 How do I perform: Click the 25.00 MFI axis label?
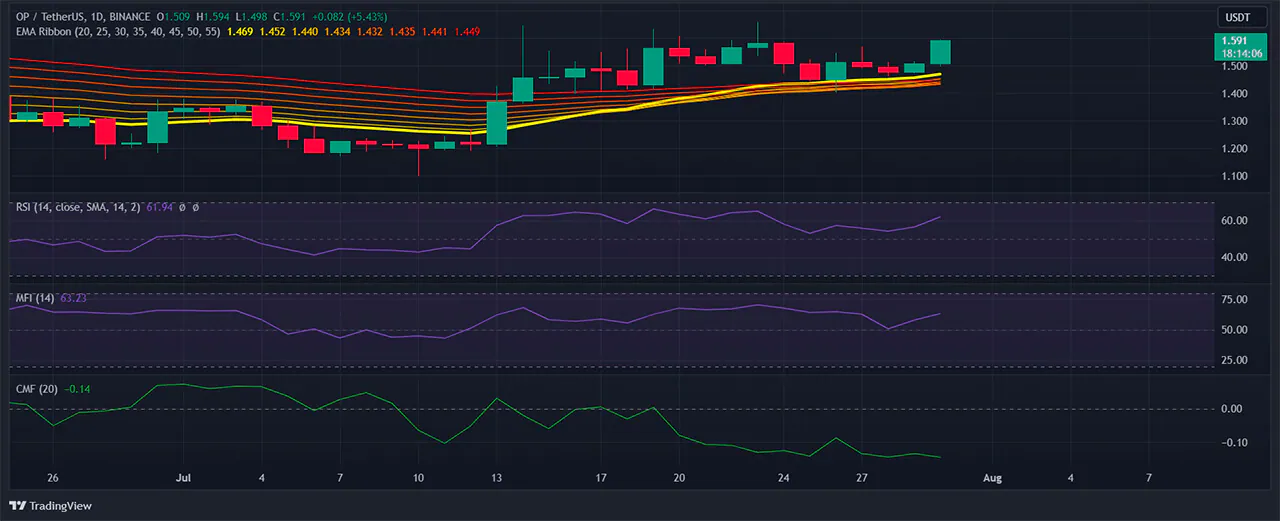pyautogui.click(x=1233, y=360)
